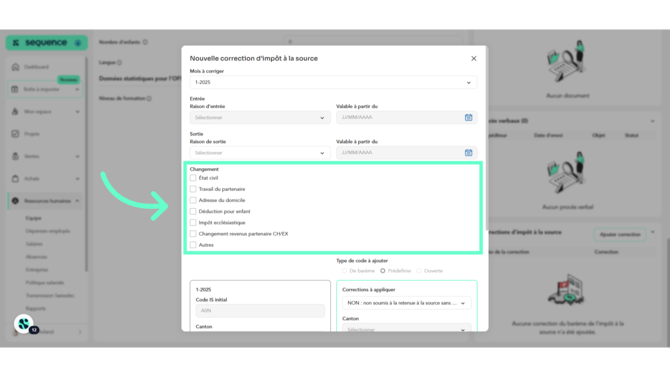The image size is (670, 377).
Task: Click info icon next to Nombre d'enfants
Action: point(145,42)
